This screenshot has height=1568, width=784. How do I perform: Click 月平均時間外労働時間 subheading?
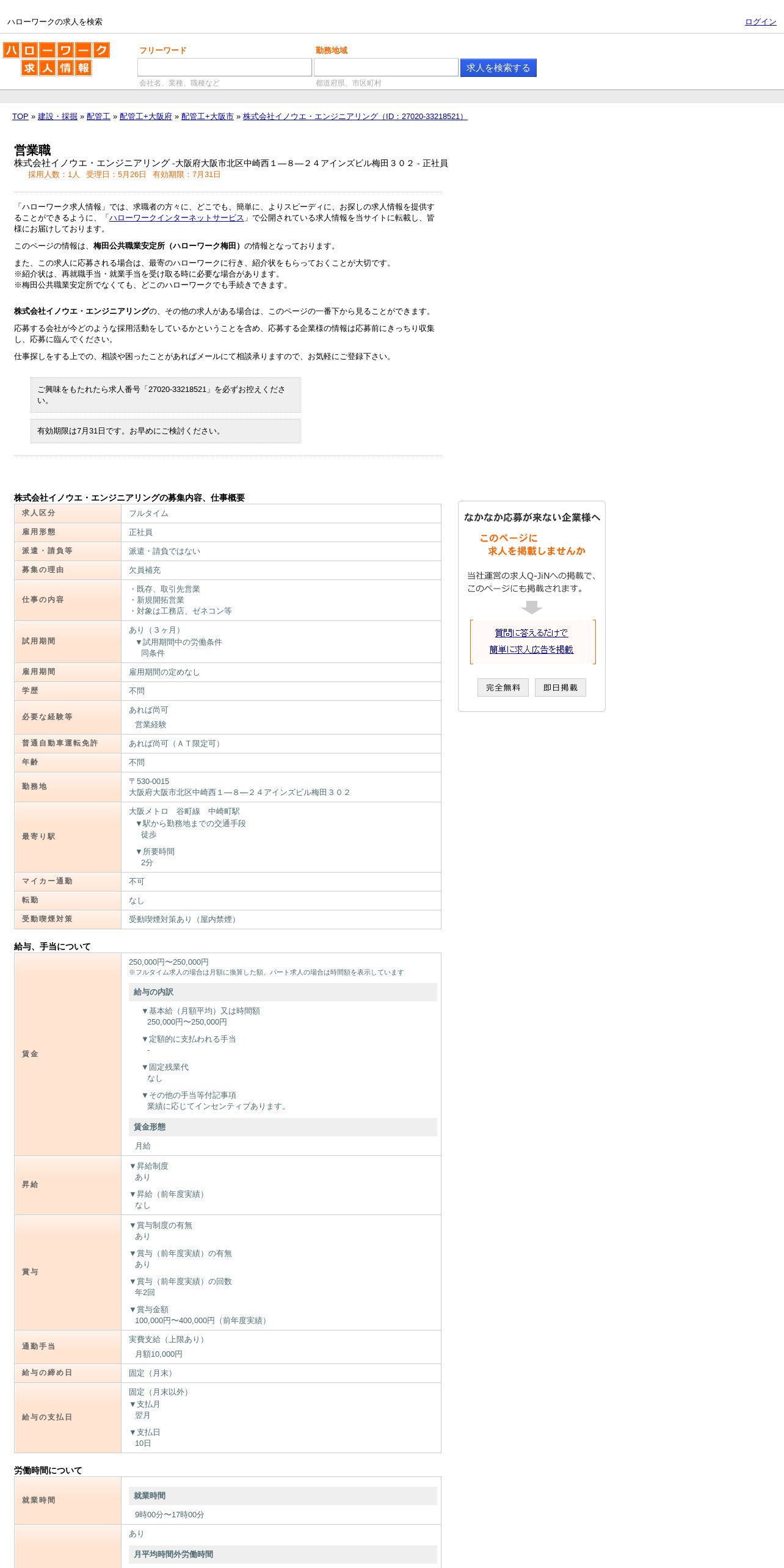(283, 1555)
